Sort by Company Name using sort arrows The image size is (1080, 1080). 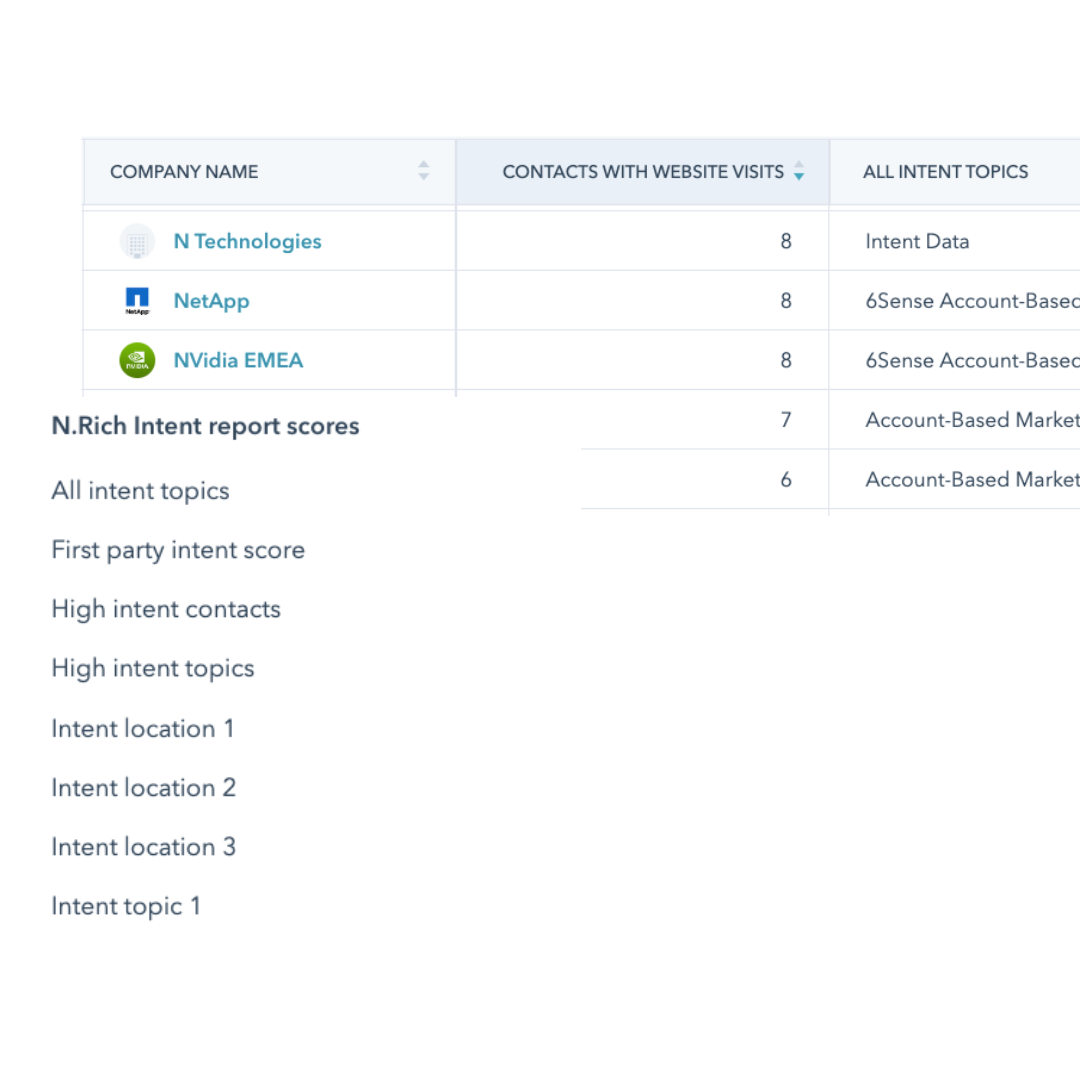(x=424, y=171)
